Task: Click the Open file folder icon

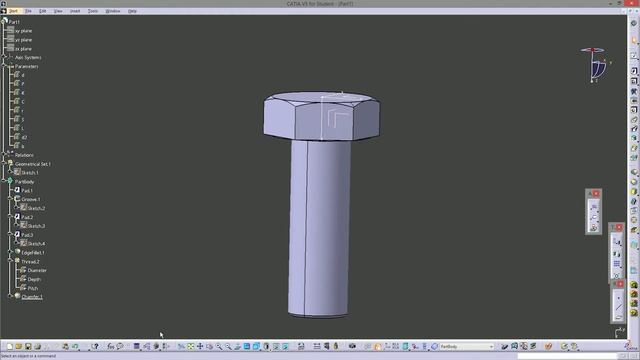Action: pos(18,347)
